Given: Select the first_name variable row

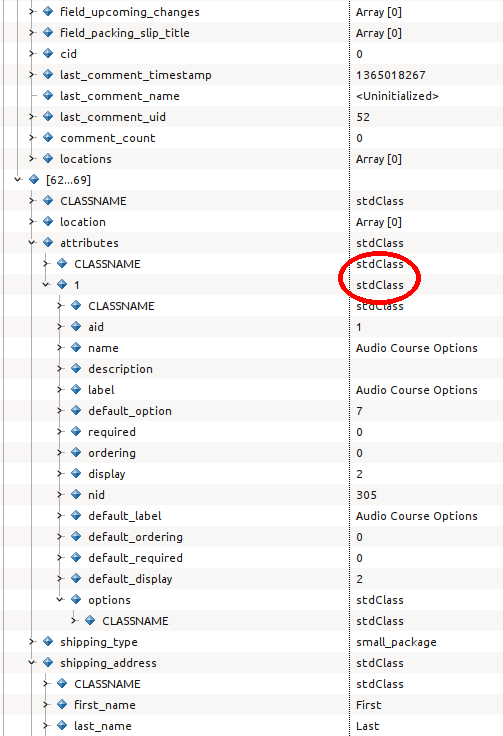Looking at the screenshot, I should (x=253, y=705).
